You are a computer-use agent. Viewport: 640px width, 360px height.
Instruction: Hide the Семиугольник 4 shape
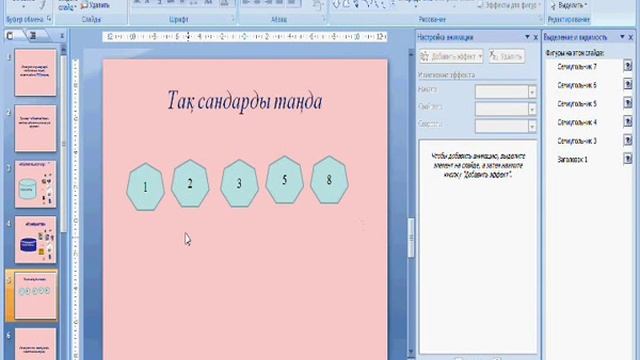pyautogui.click(x=628, y=122)
